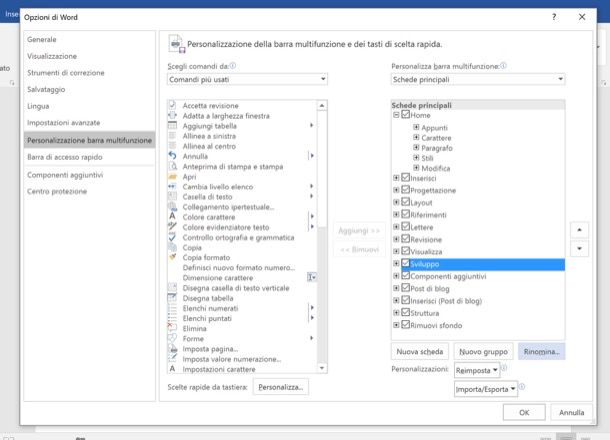
Task: Open the help question mark icon
Action: [x=554, y=17]
